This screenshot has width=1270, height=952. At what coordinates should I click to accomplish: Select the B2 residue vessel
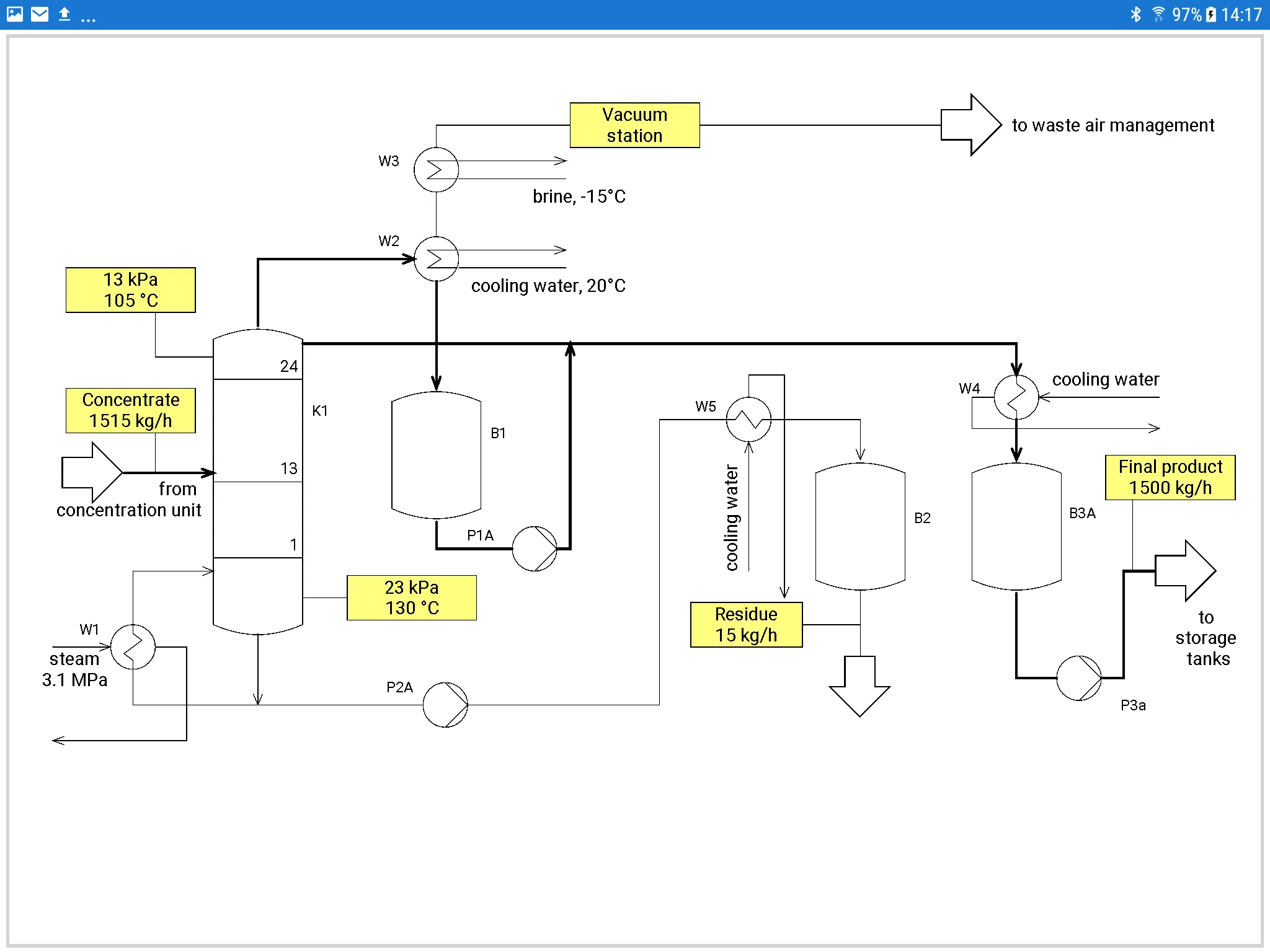point(860,526)
